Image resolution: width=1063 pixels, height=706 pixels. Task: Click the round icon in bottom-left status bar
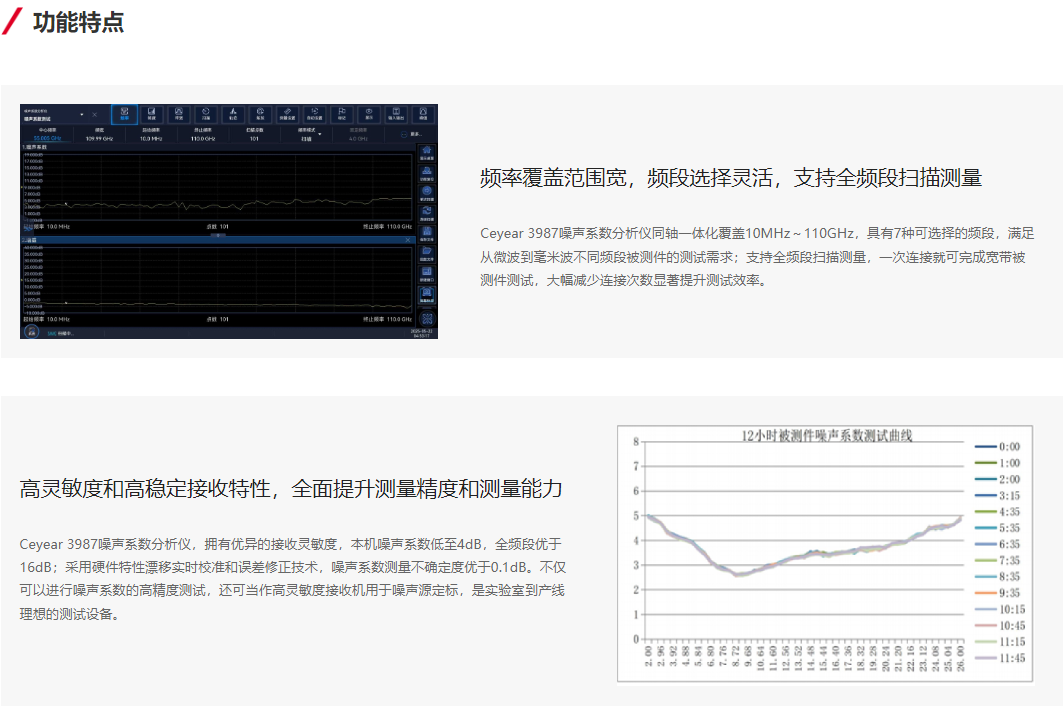point(31,331)
